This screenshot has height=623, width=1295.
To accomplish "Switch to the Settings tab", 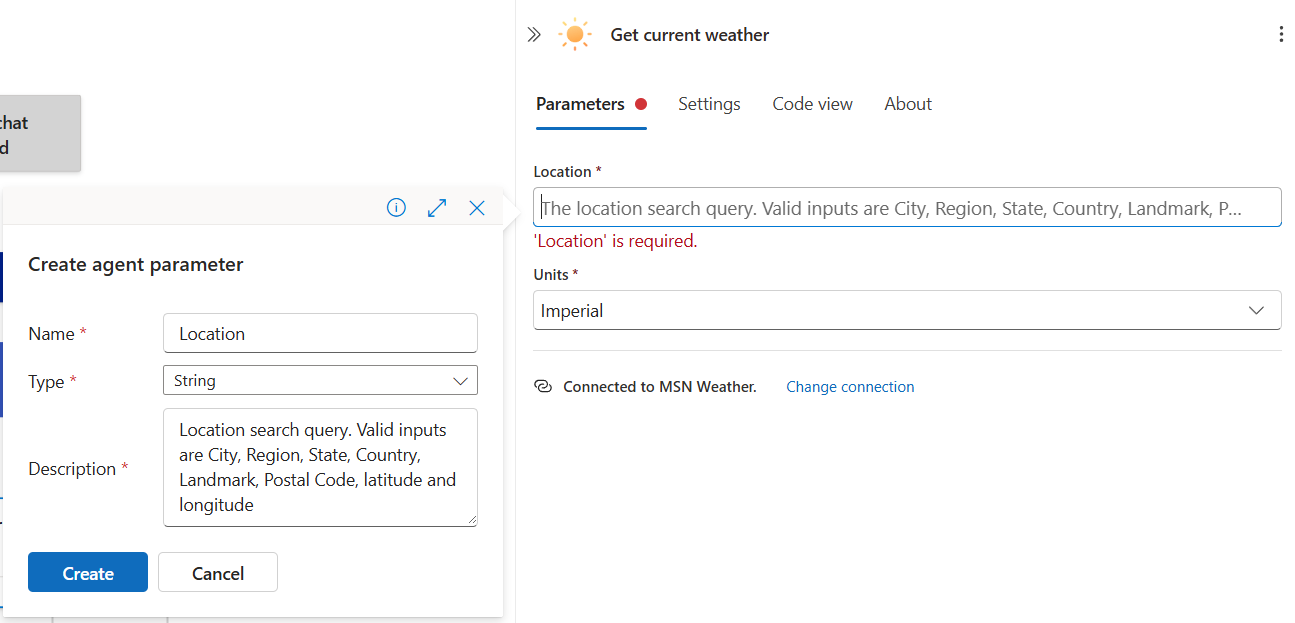I will pyautogui.click(x=709, y=103).
